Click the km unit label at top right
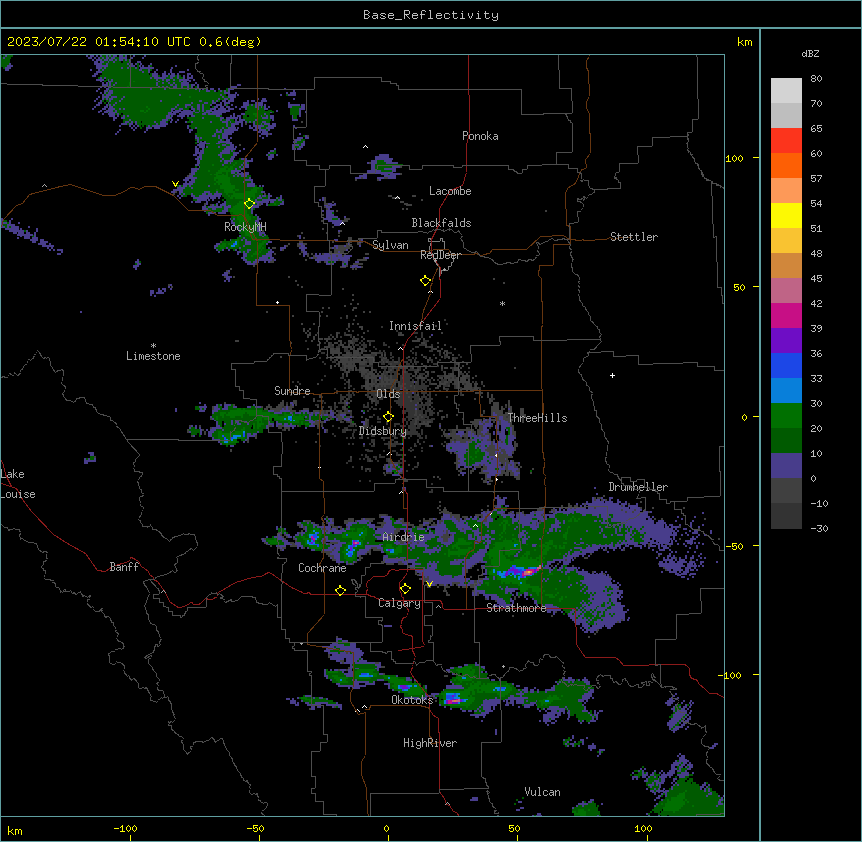 745,42
